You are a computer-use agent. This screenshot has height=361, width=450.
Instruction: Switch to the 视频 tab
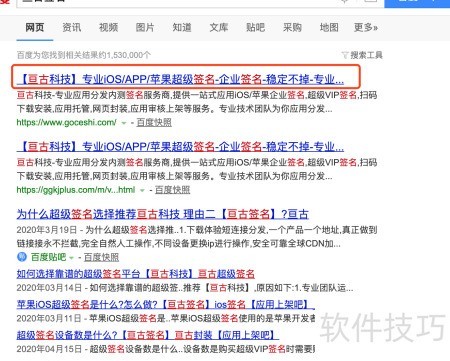tap(108, 27)
